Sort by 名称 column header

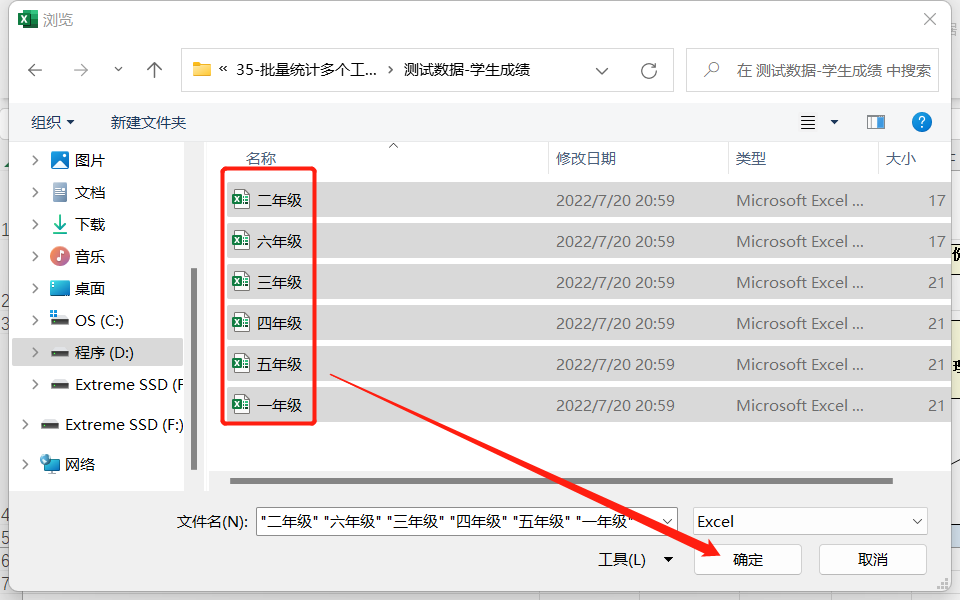tap(261, 159)
